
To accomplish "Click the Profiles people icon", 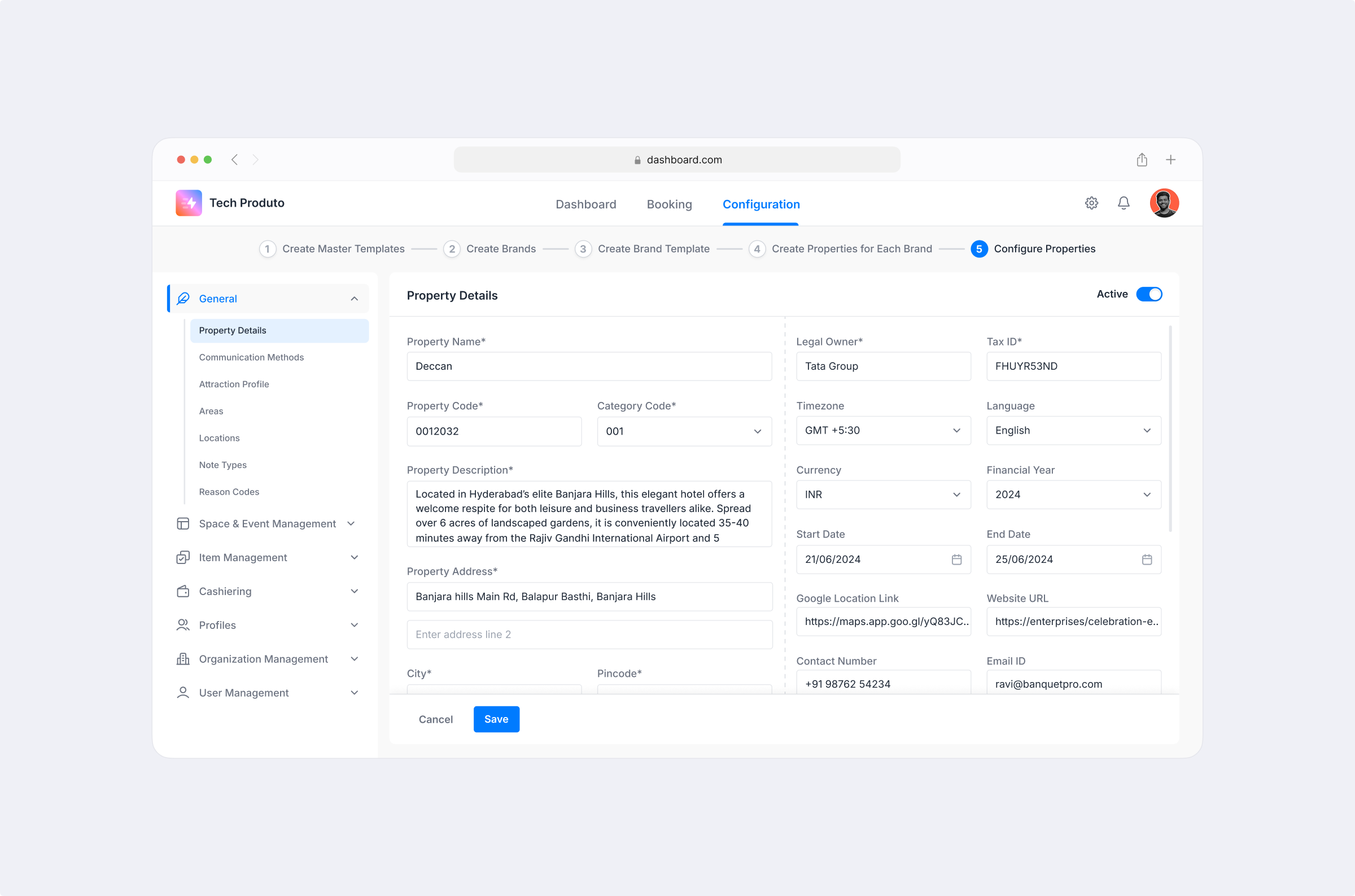I will 183,624.
